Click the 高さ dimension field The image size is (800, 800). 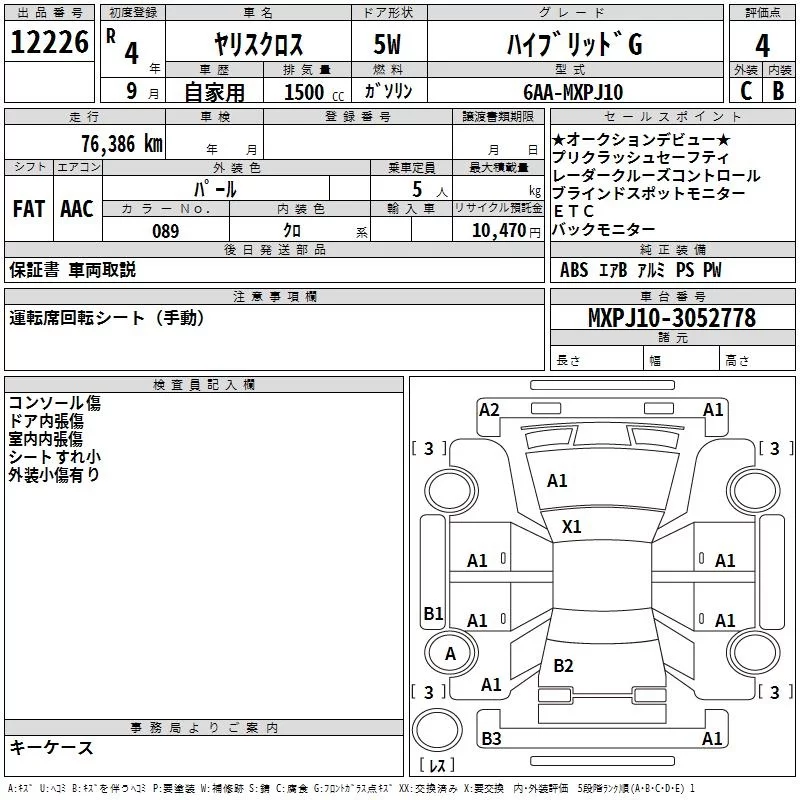pyautogui.click(x=757, y=360)
